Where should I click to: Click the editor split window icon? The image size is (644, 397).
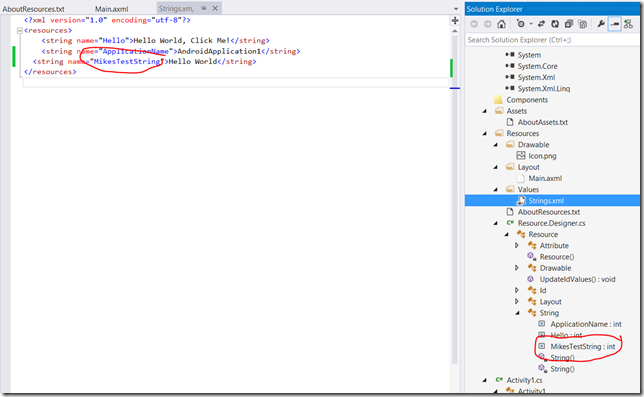455,21
